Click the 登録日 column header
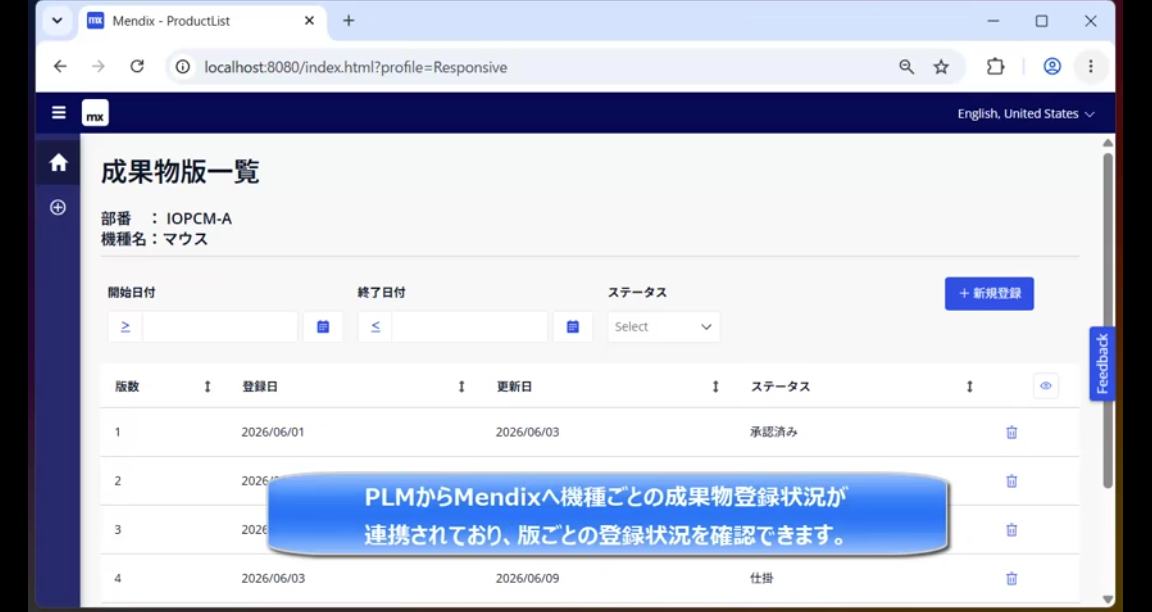The image size is (1152, 612). point(260,386)
